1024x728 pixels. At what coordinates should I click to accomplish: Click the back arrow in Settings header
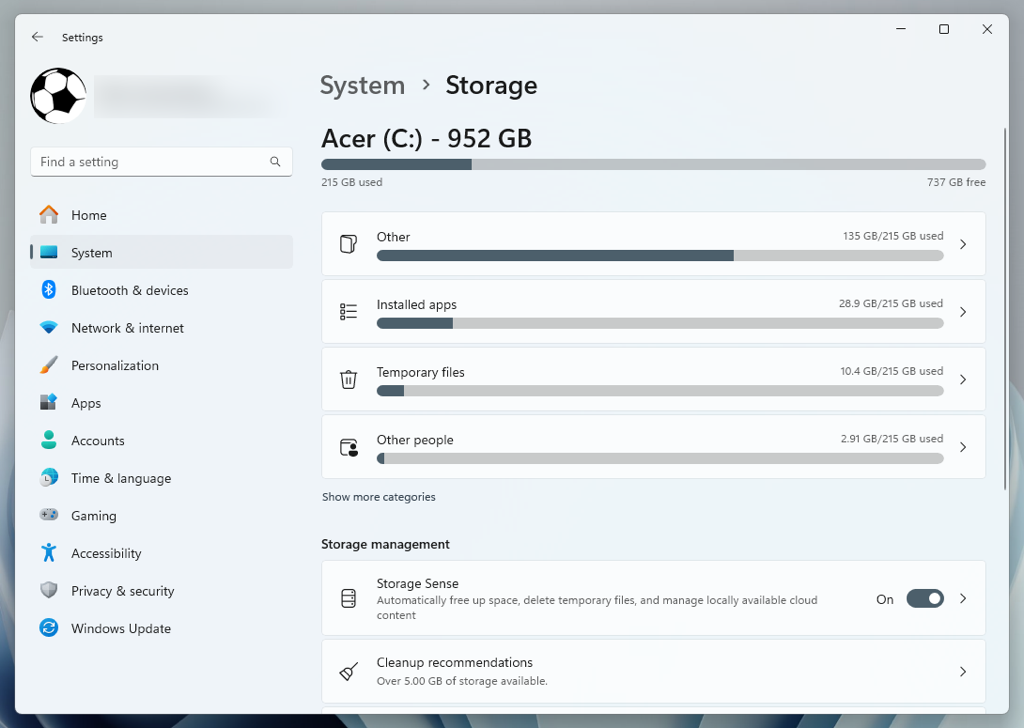37,37
